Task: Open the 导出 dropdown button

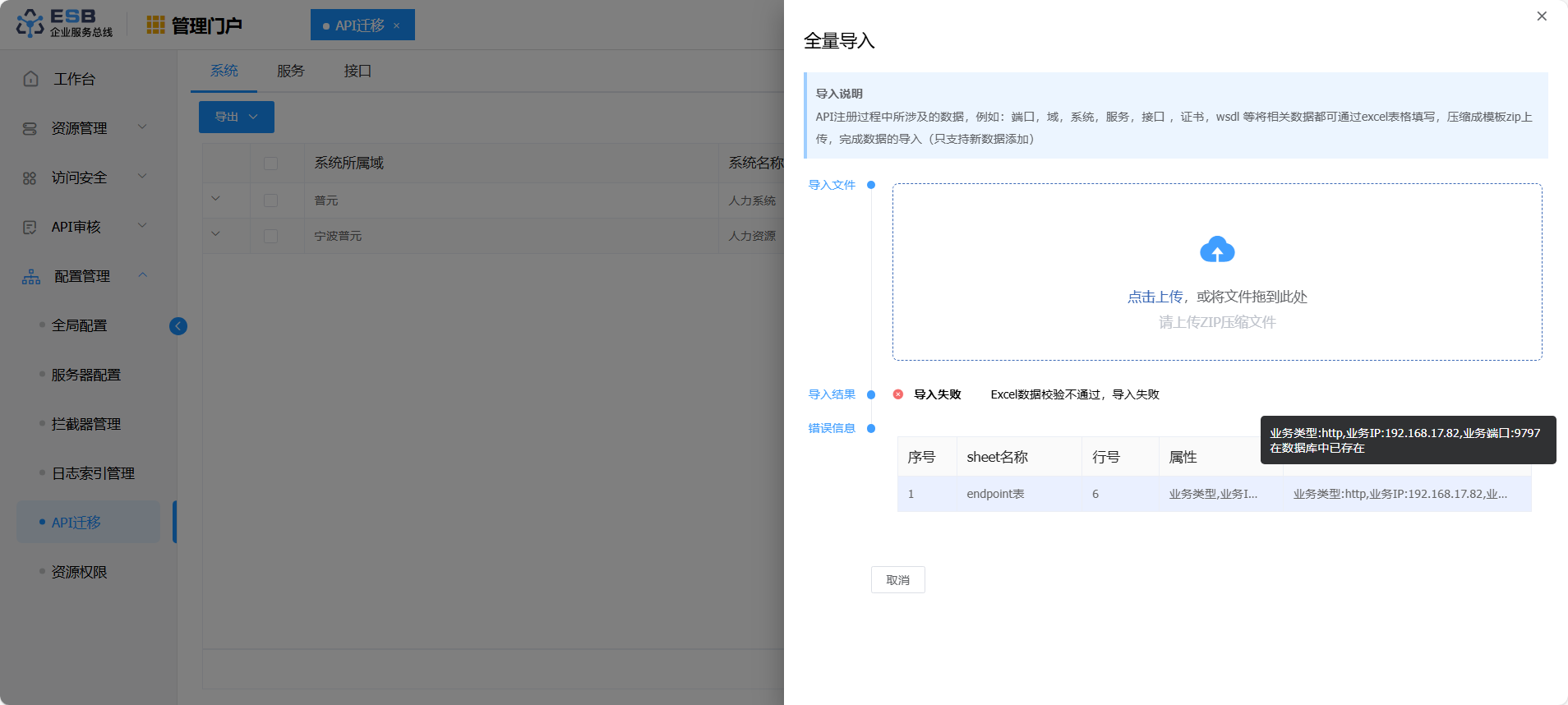Action: (x=236, y=117)
